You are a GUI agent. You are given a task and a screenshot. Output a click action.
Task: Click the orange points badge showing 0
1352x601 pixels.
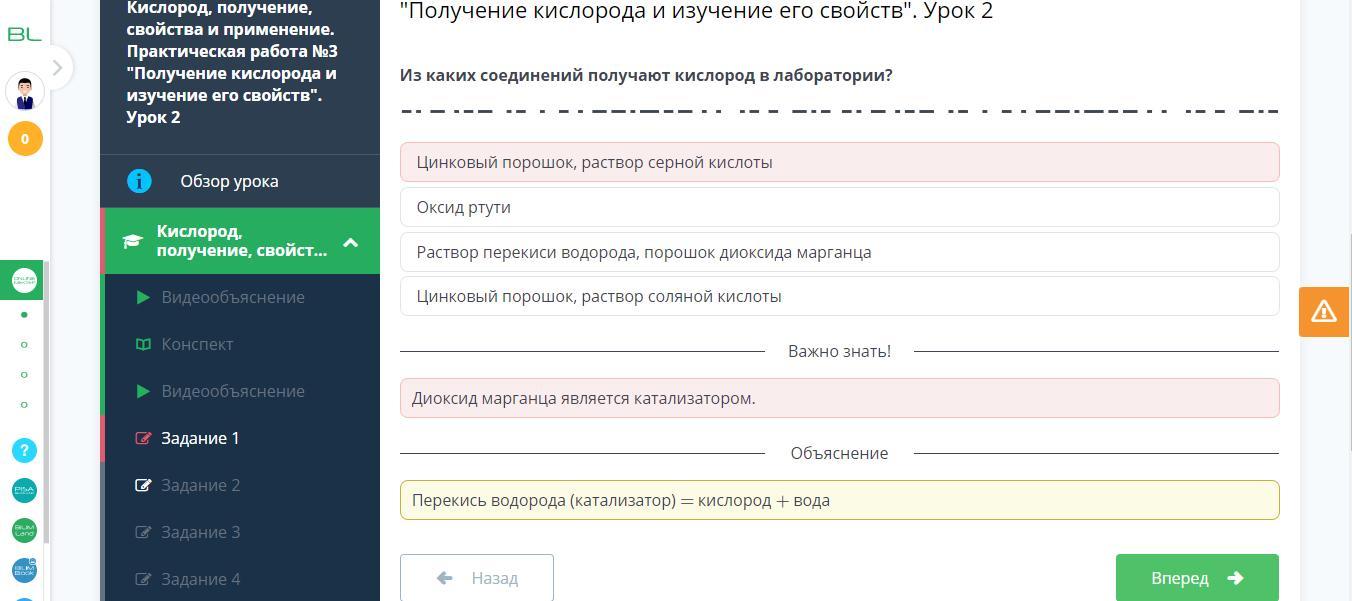pos(25,139)
